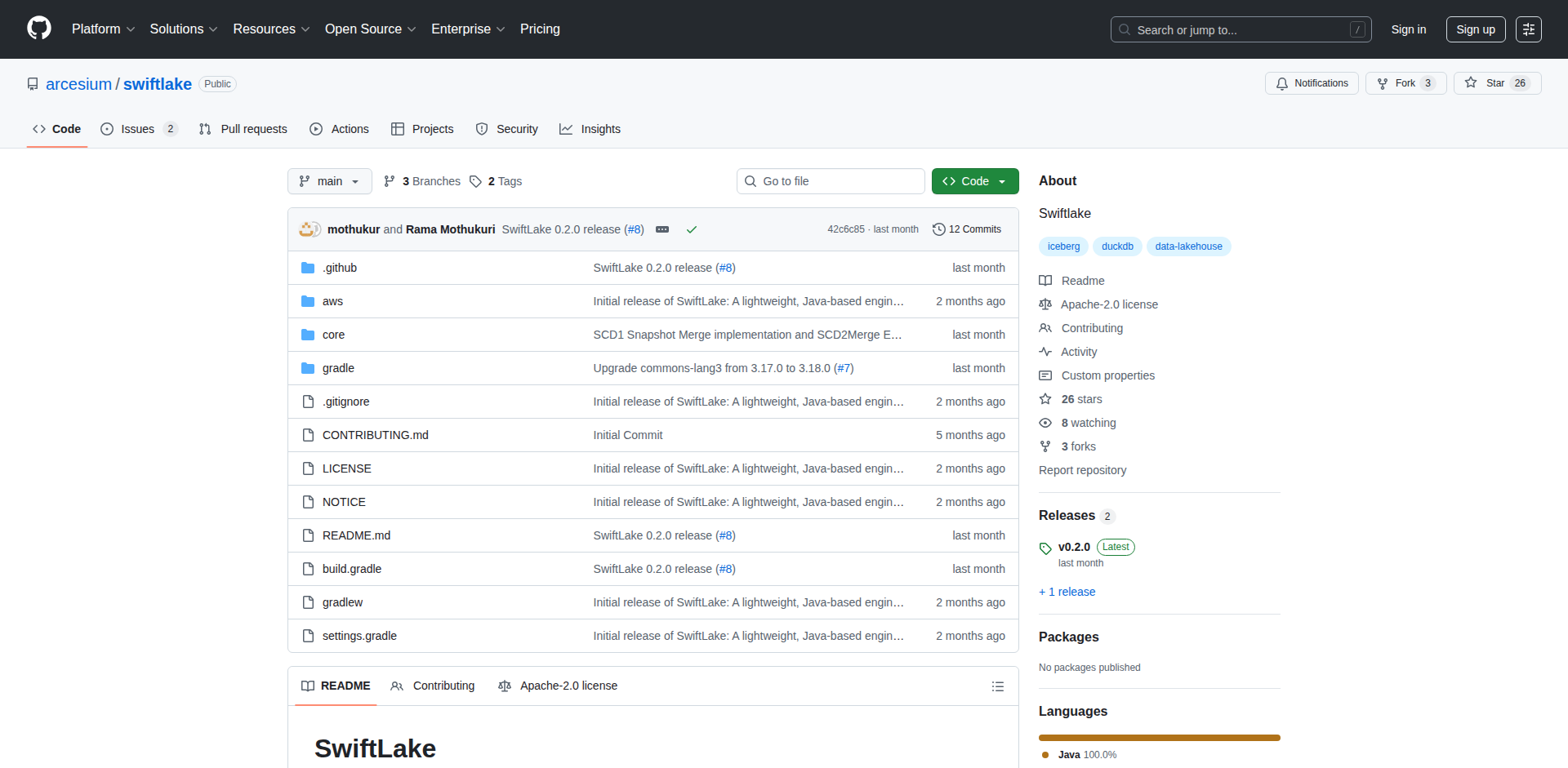Focus the Go to file search field
The width and height of the screenshot is (1568, 768).
pos(831,181)
